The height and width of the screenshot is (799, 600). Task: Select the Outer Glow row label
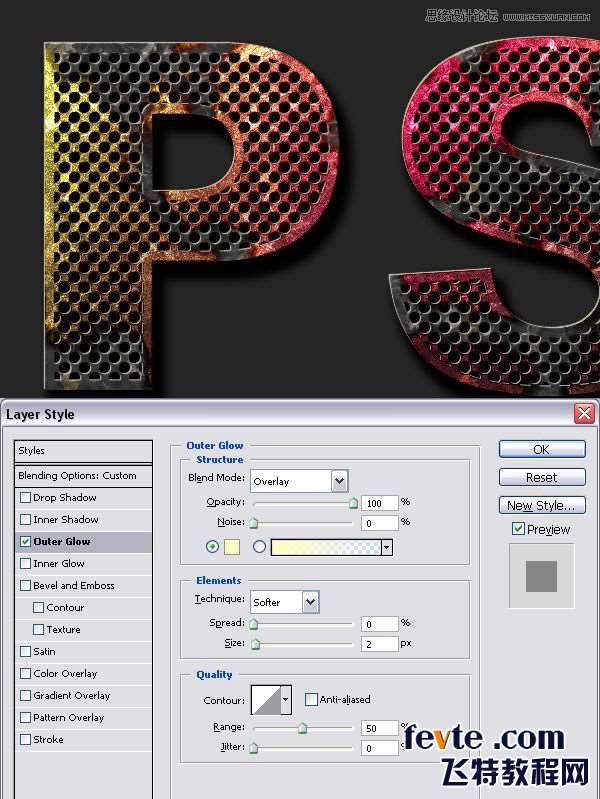pyautogui.click(x=62, y=542)
